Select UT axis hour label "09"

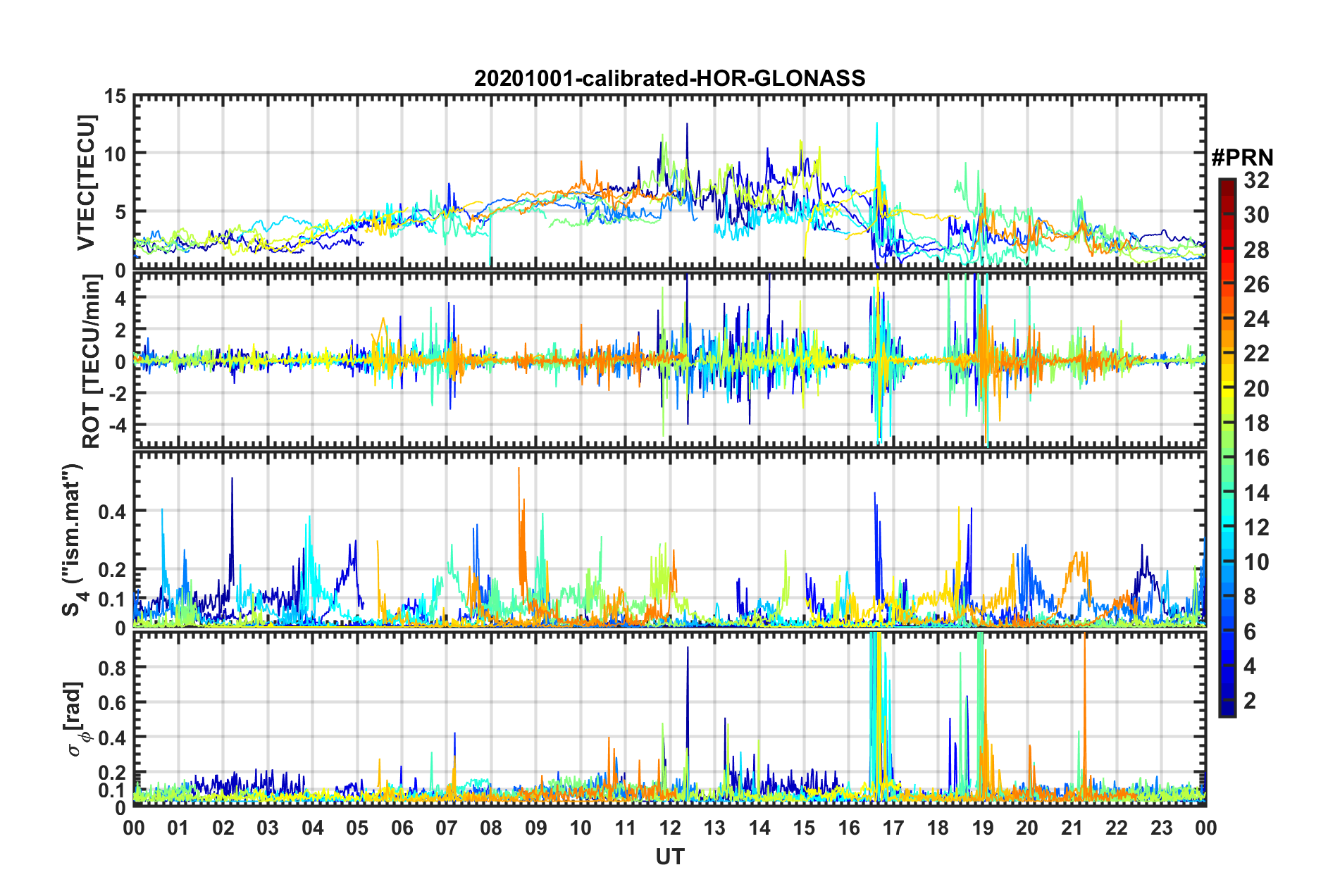[535, 828]
